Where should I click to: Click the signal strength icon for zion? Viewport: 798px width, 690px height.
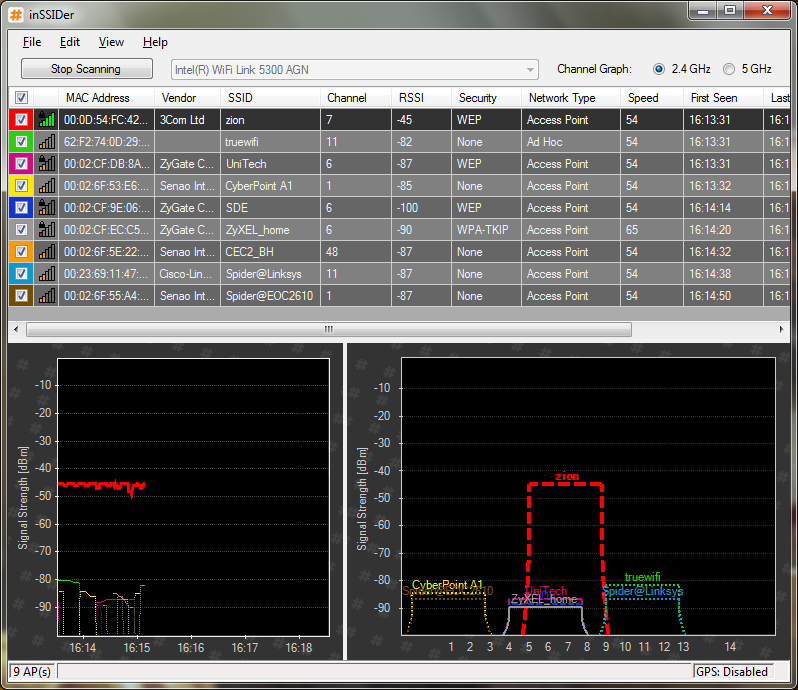coord(46,119)
